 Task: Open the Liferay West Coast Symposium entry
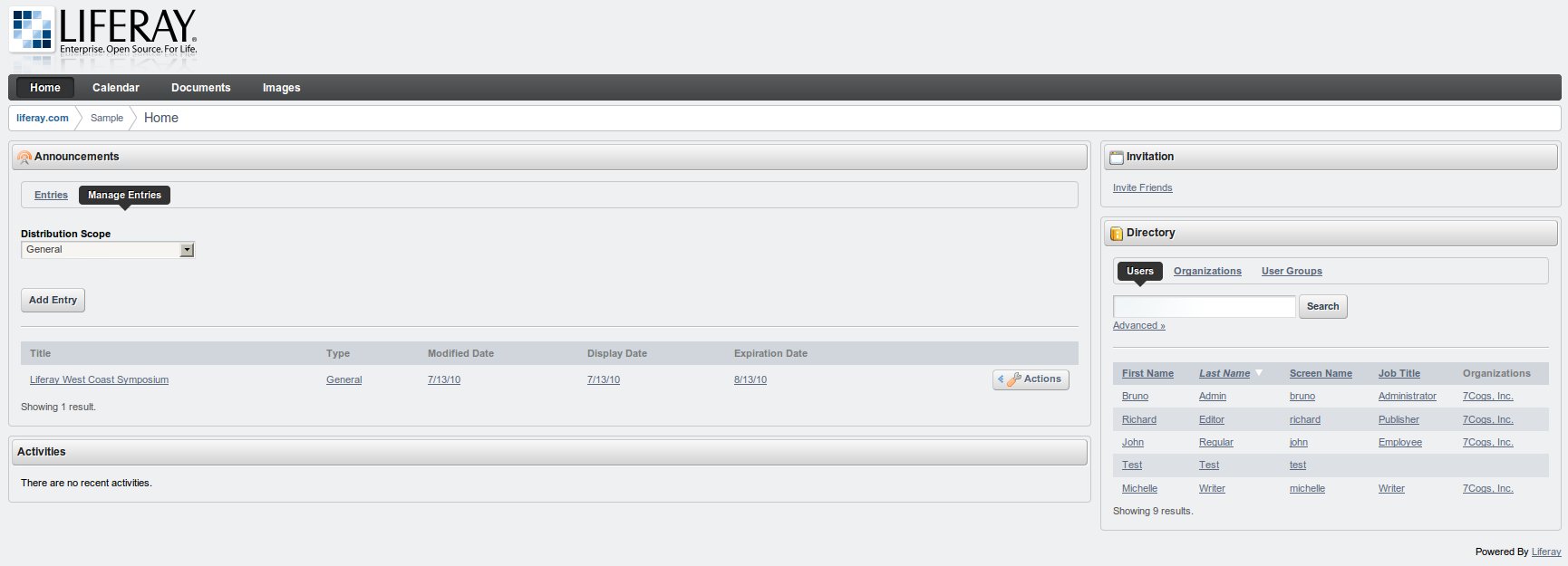click(x=100, y=380)
